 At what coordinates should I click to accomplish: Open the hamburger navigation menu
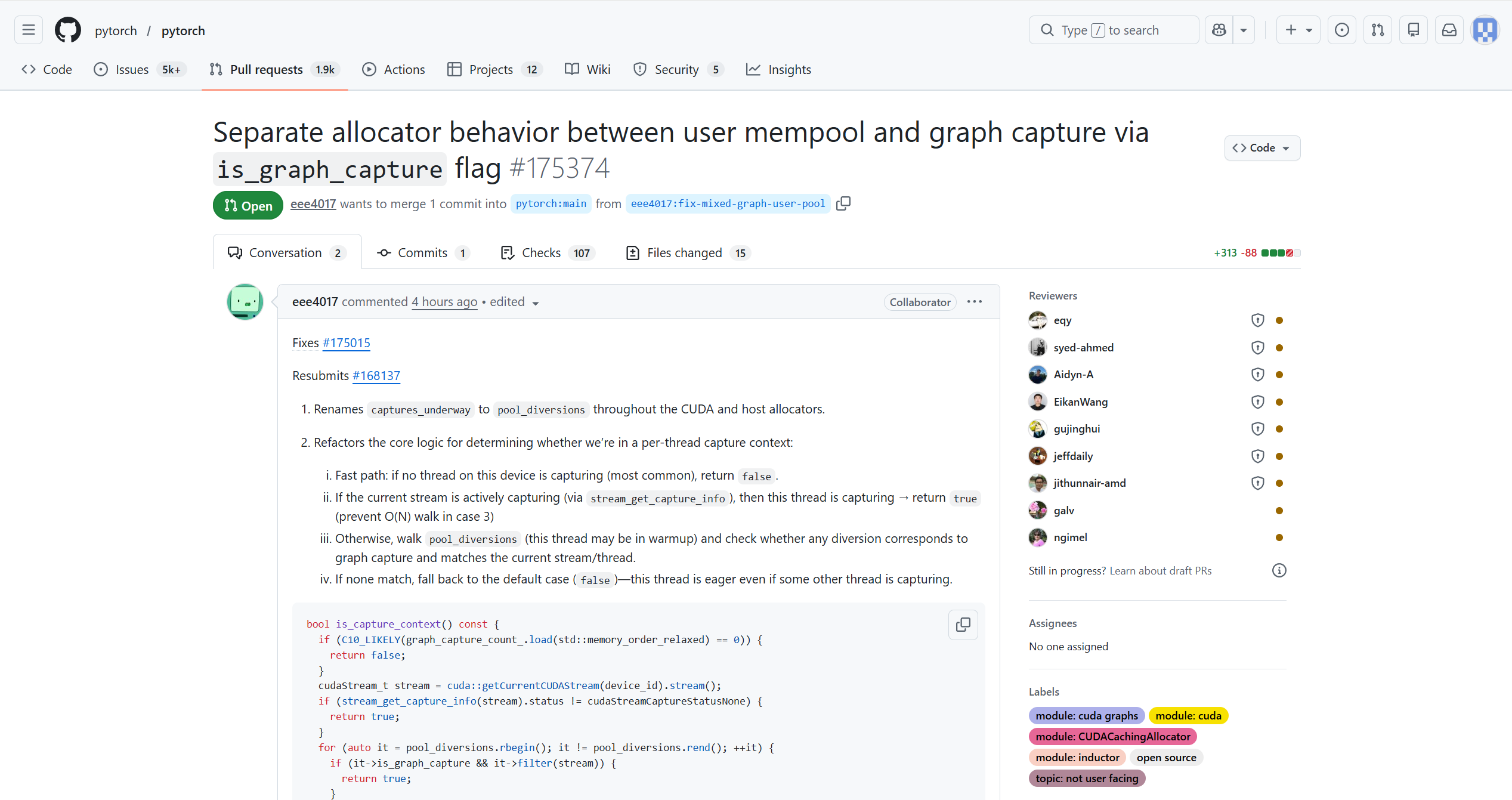(29, 30)
